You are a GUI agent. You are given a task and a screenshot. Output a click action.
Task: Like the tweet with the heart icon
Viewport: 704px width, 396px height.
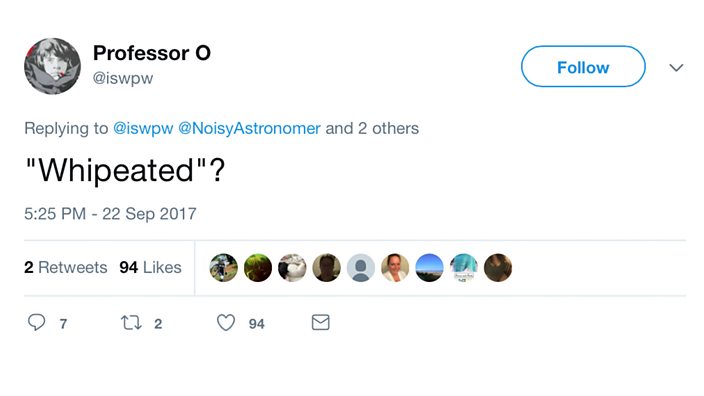226,322
